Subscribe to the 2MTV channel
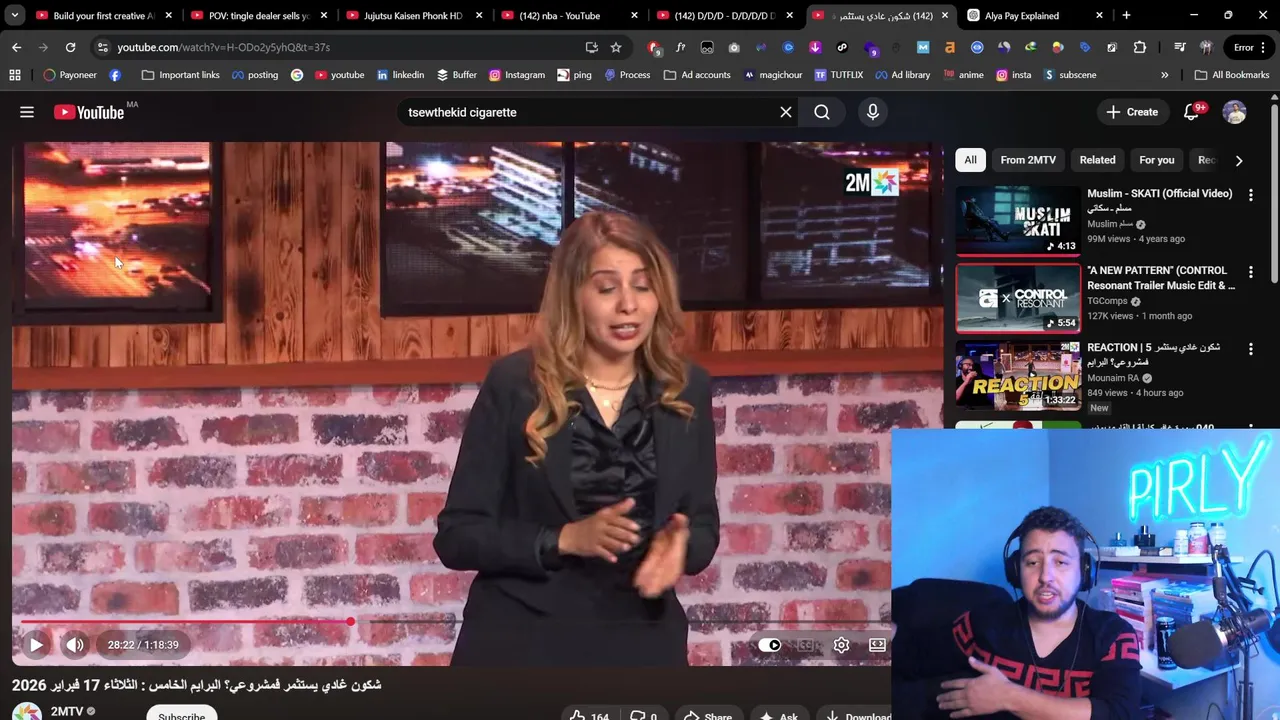Viewport: 1280px width, 720px height. coord(181,715)
